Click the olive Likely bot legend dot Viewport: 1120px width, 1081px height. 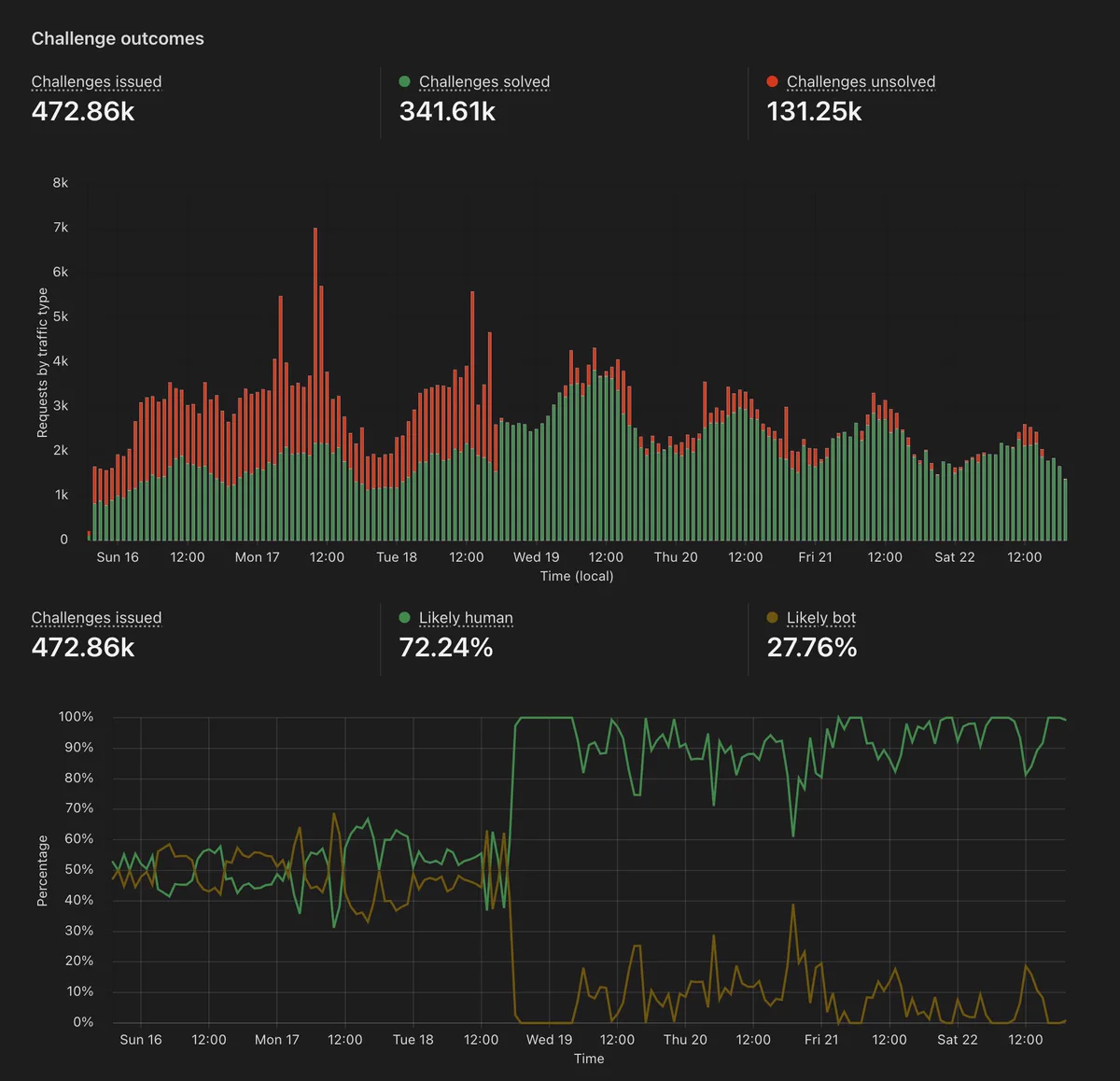pos(772,617)
